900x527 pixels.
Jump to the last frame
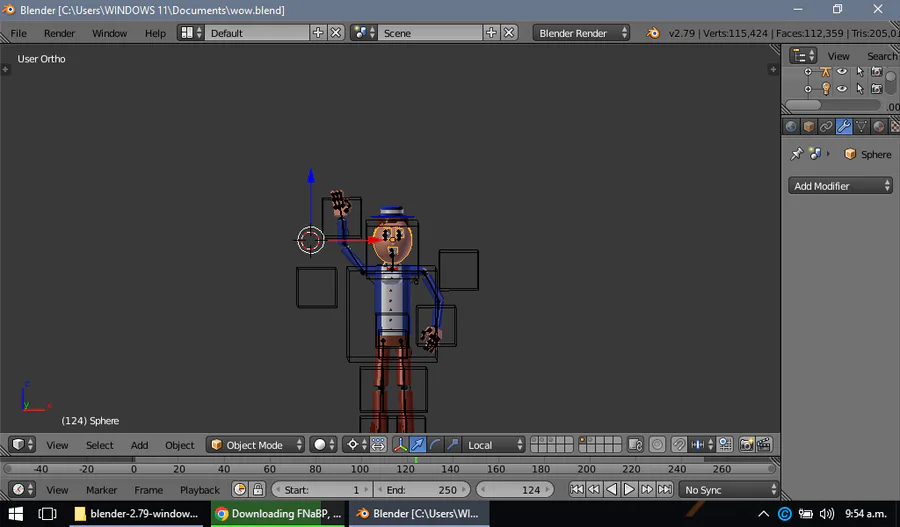pos(665,490)
